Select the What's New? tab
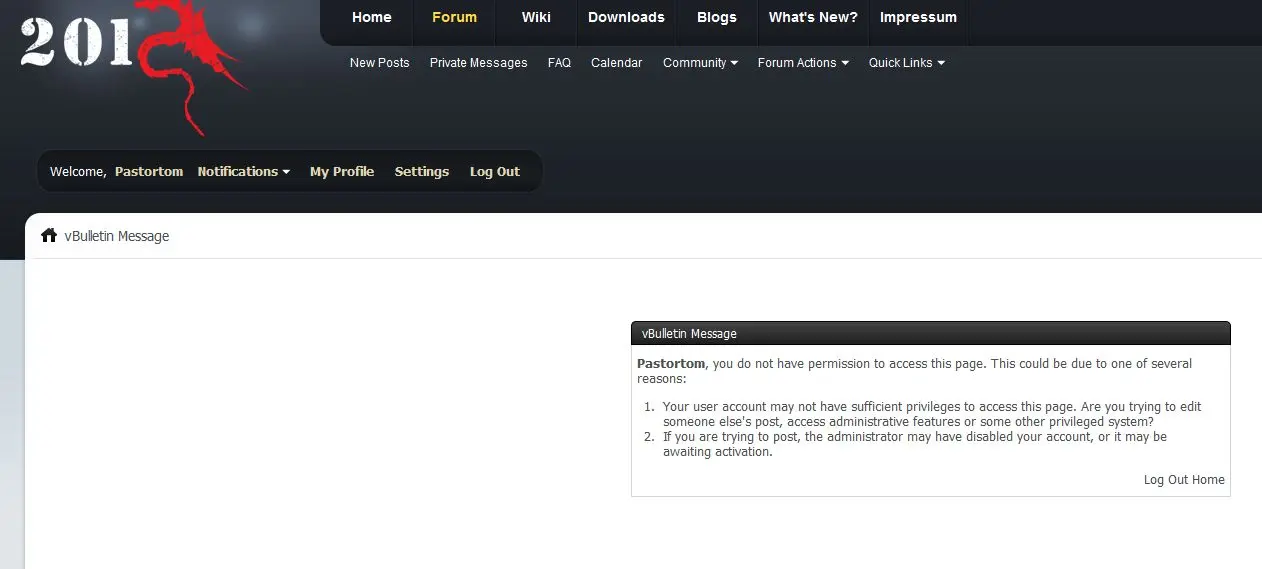The image size is (1262, 569). 813,17
